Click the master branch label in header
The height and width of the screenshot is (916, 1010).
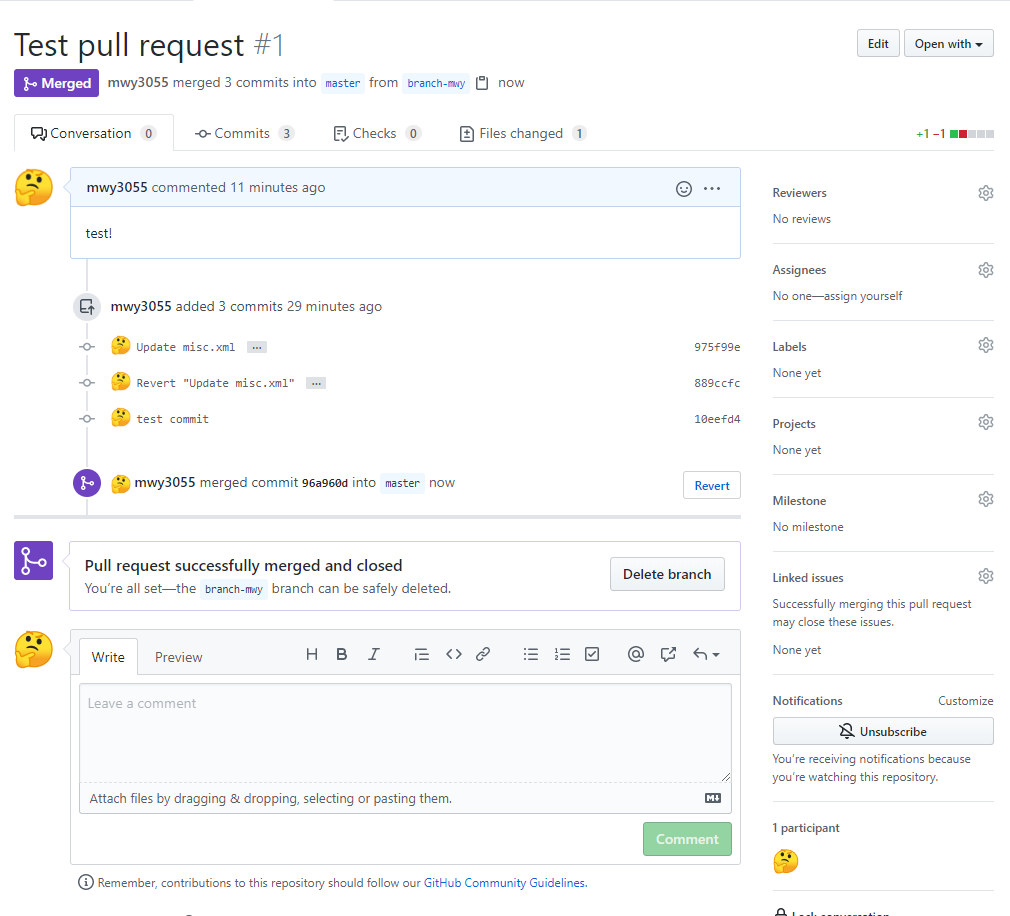click(343, 83)
